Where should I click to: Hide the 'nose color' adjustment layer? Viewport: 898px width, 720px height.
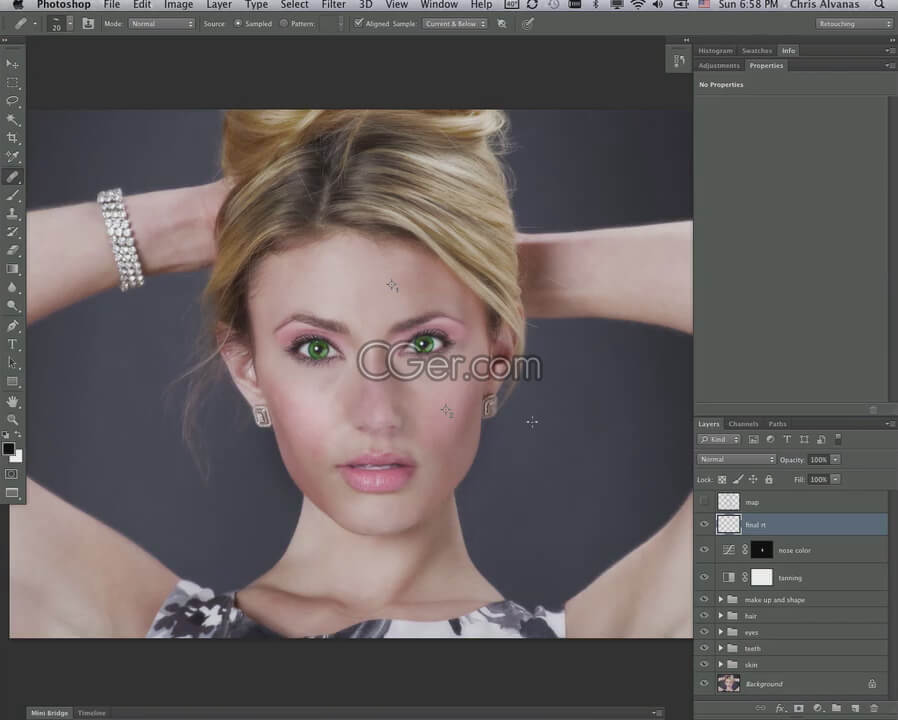tap(704, 549)
